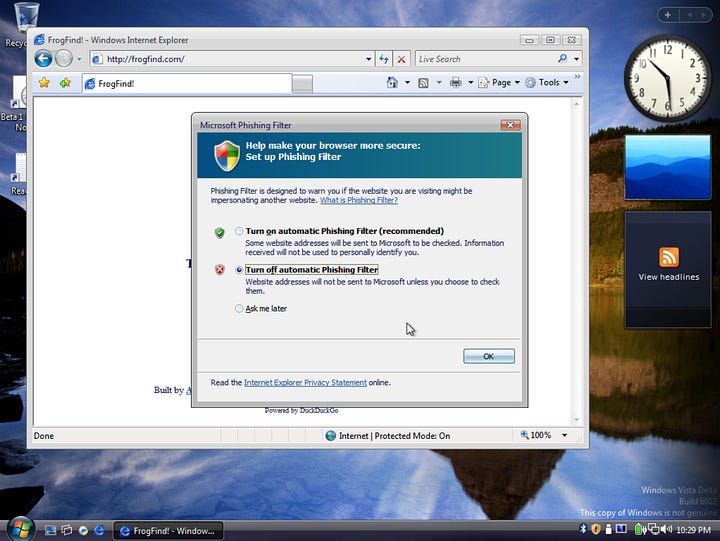
Task: Switch between windows quick launch icon
Action: [x=67, y=530]
